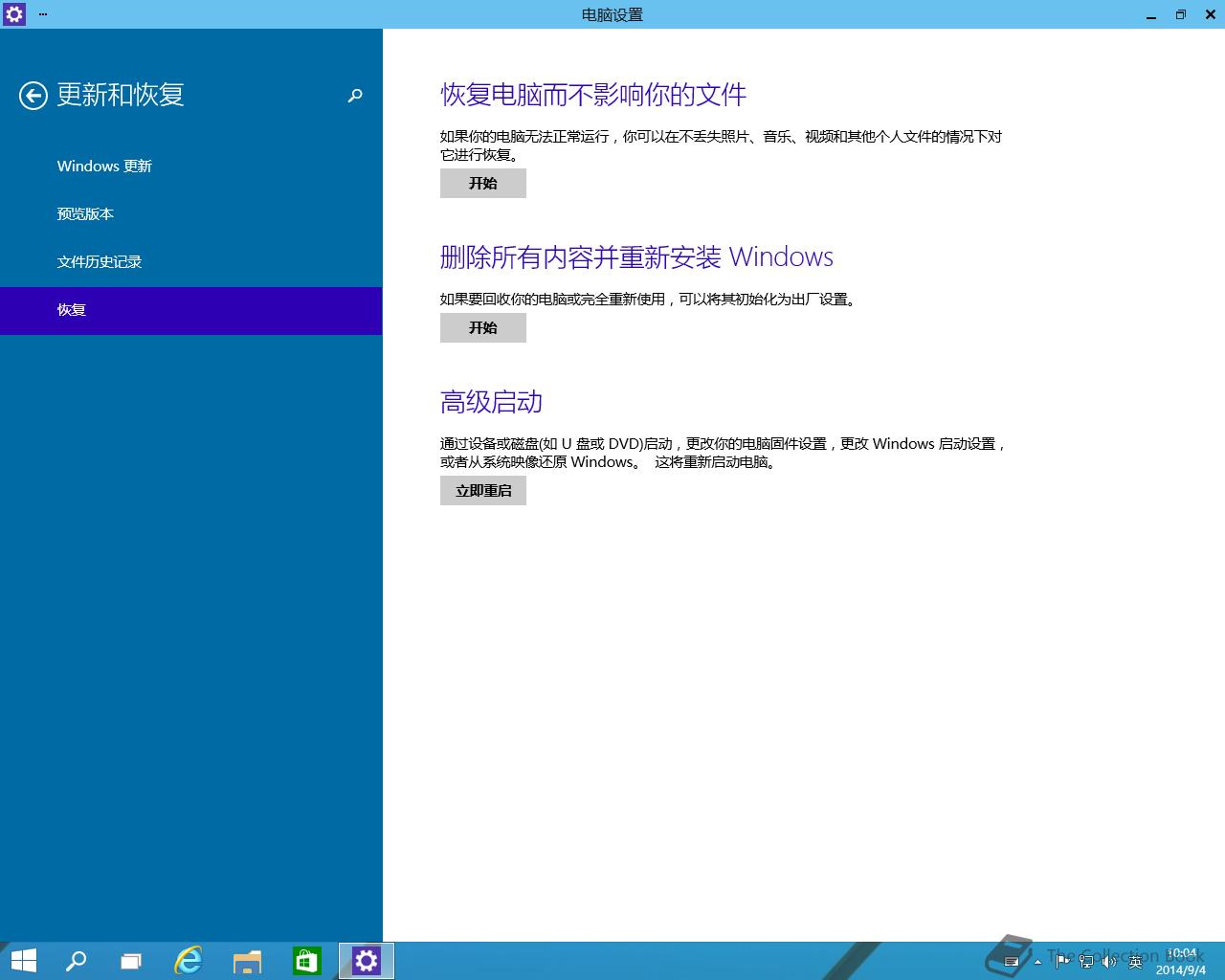Click 开始 under 删除所有内容并重新安装 Windows
The width and height of the screenshot is (1225, 980).
point(483,327)
